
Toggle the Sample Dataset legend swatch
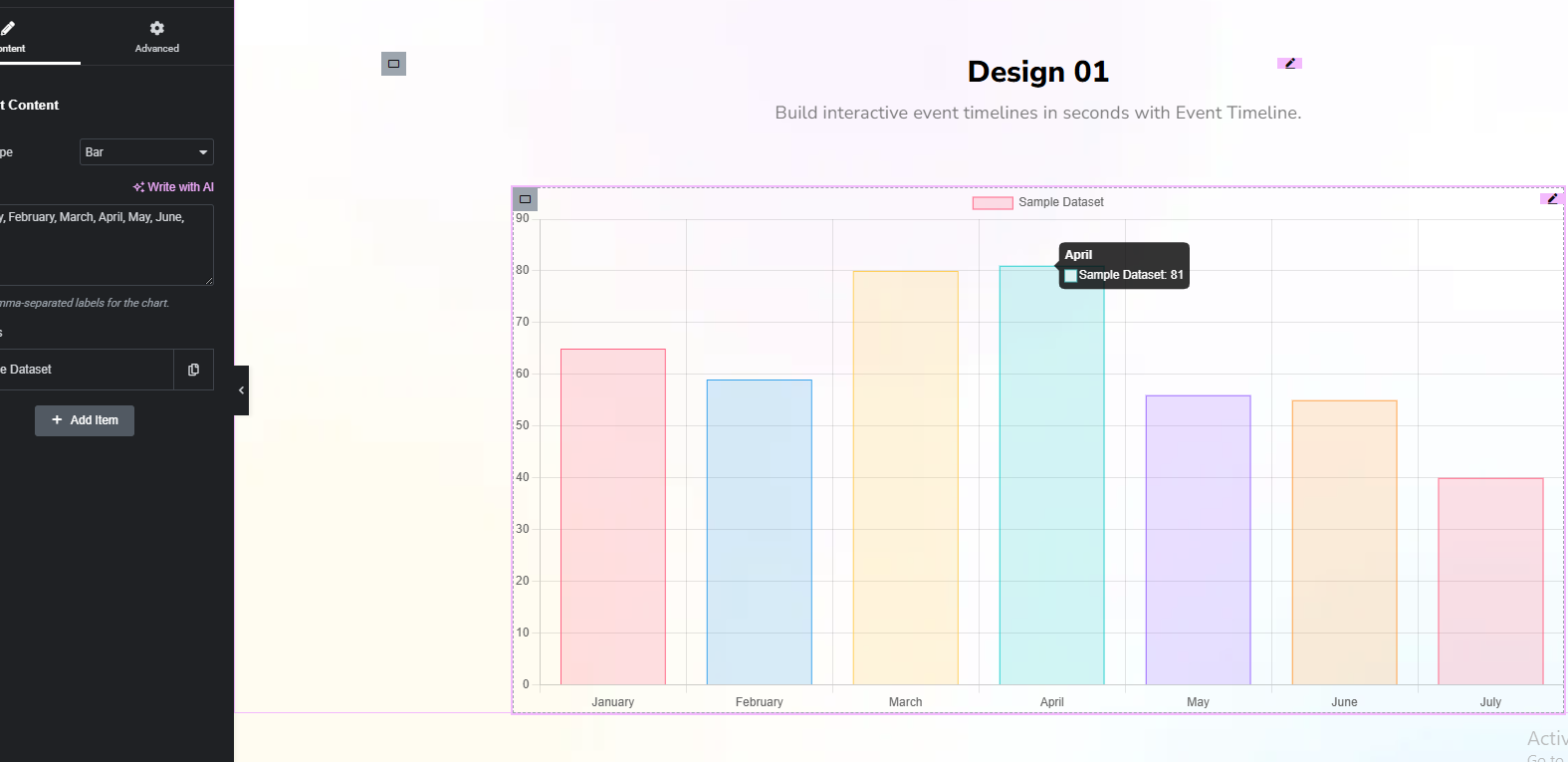tap(993, 202)
